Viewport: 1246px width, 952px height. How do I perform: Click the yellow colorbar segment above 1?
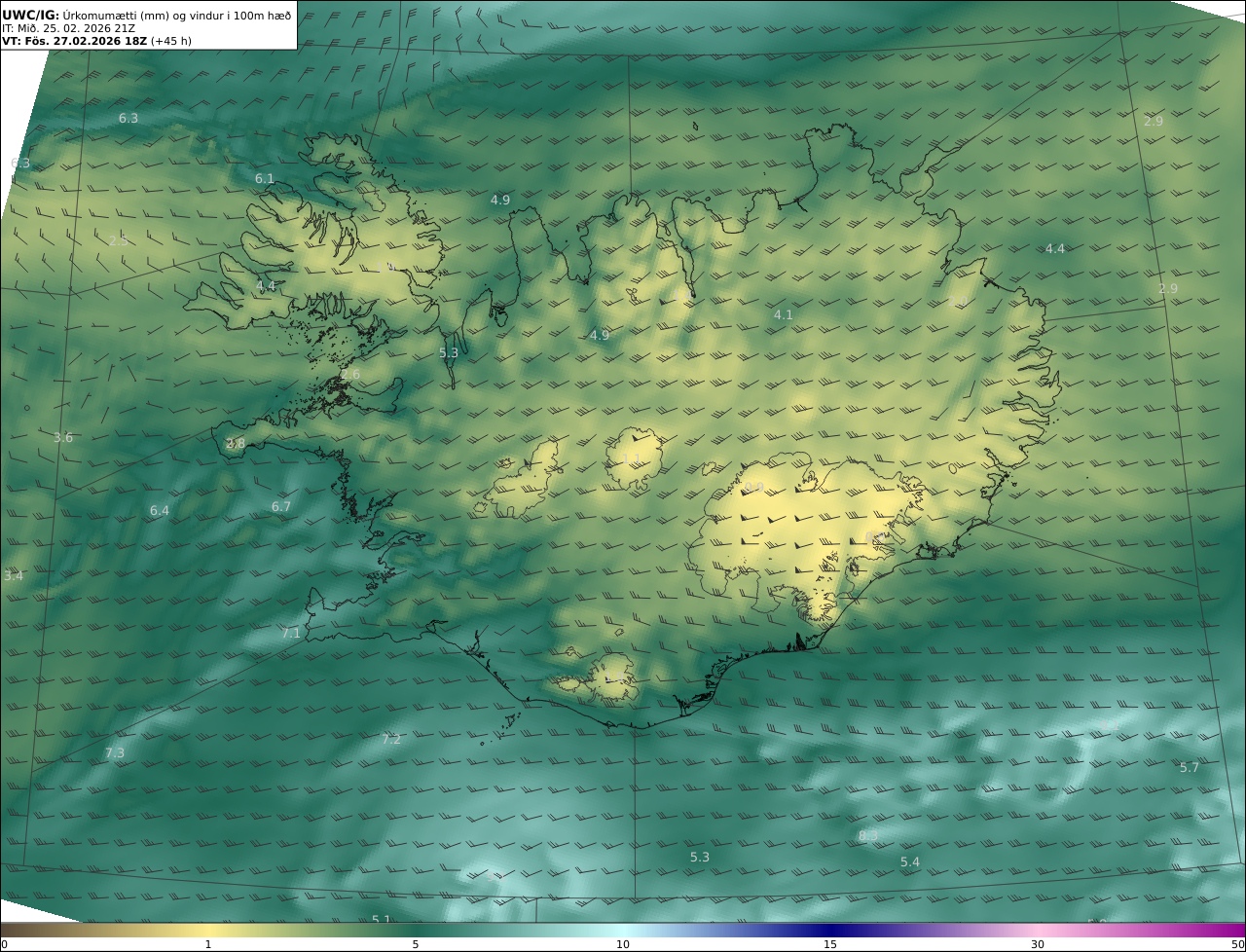208,930
